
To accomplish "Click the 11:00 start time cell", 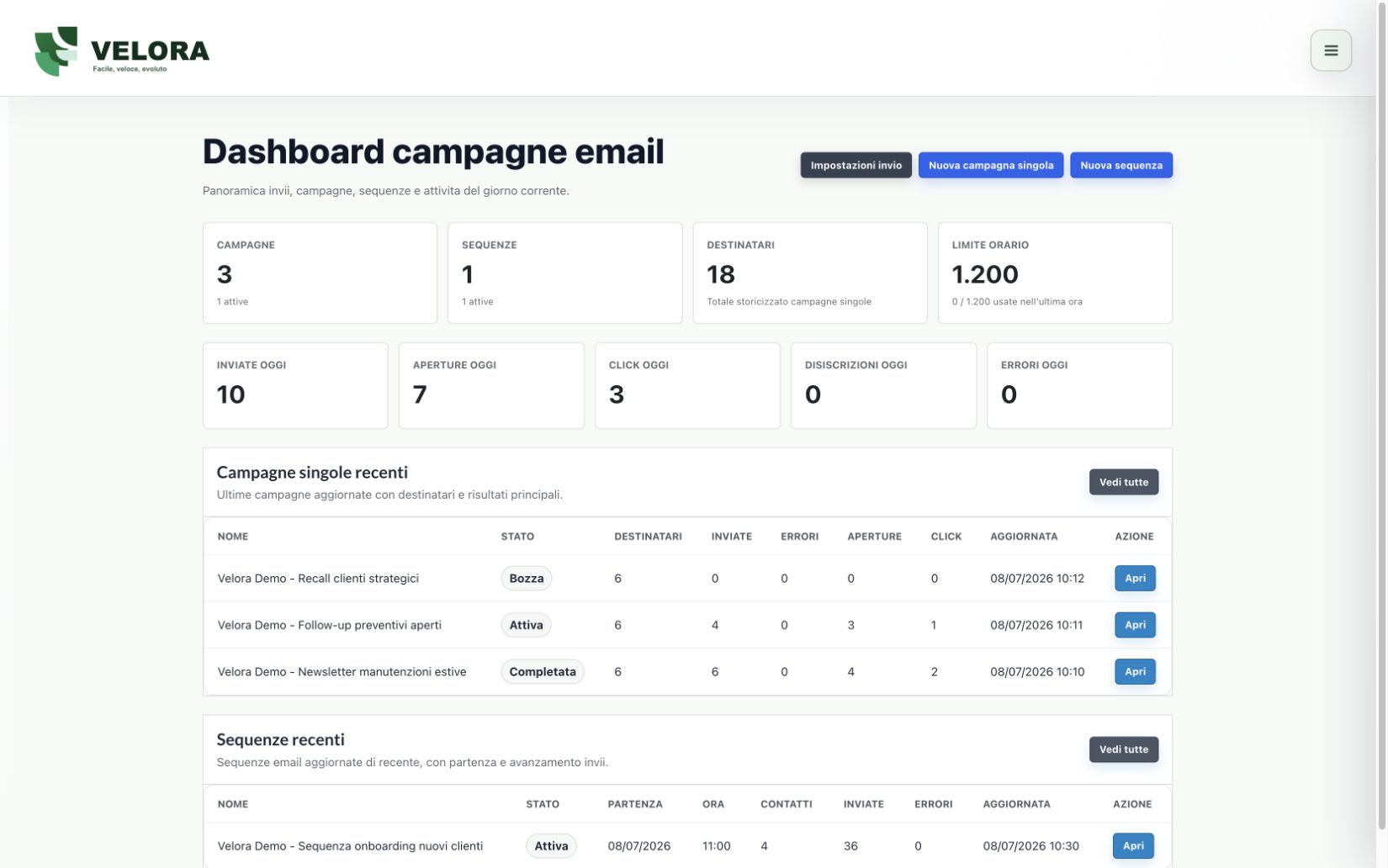I will point(717,845).
